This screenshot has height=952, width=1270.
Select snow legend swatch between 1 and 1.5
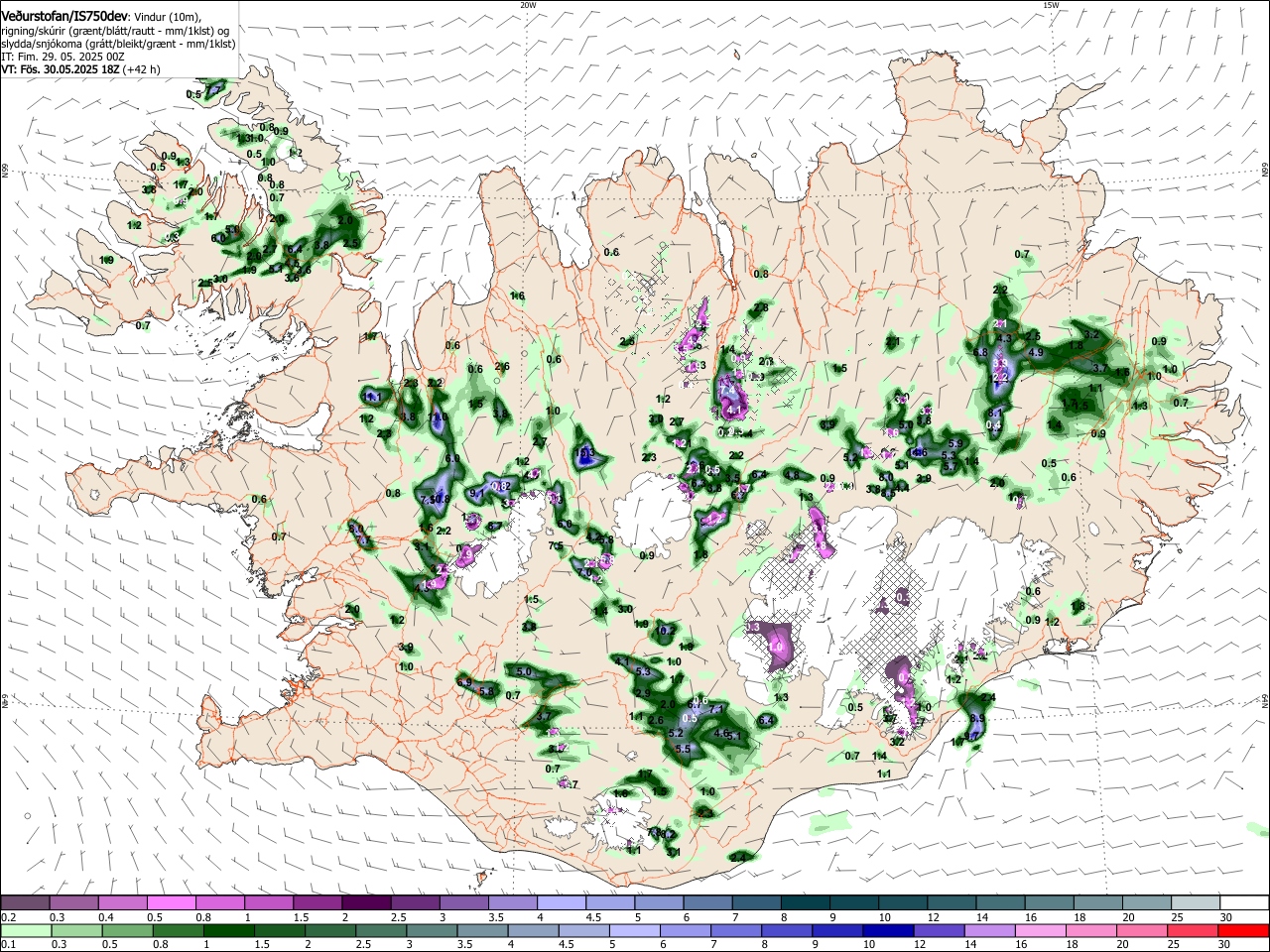(x=268, y=903)
